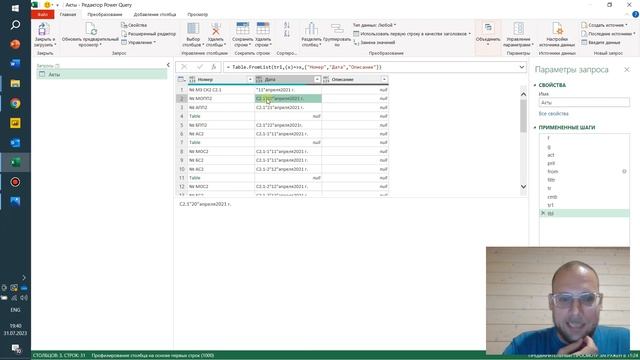
Task: Click the Keep Rows icon (Сохранить строки)
Action: coord(242,29)
